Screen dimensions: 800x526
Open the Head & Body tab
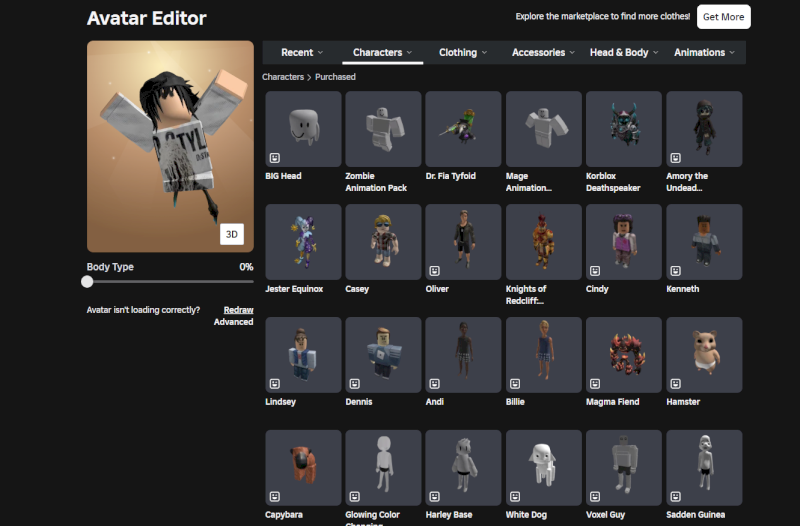tap(624, 52)
